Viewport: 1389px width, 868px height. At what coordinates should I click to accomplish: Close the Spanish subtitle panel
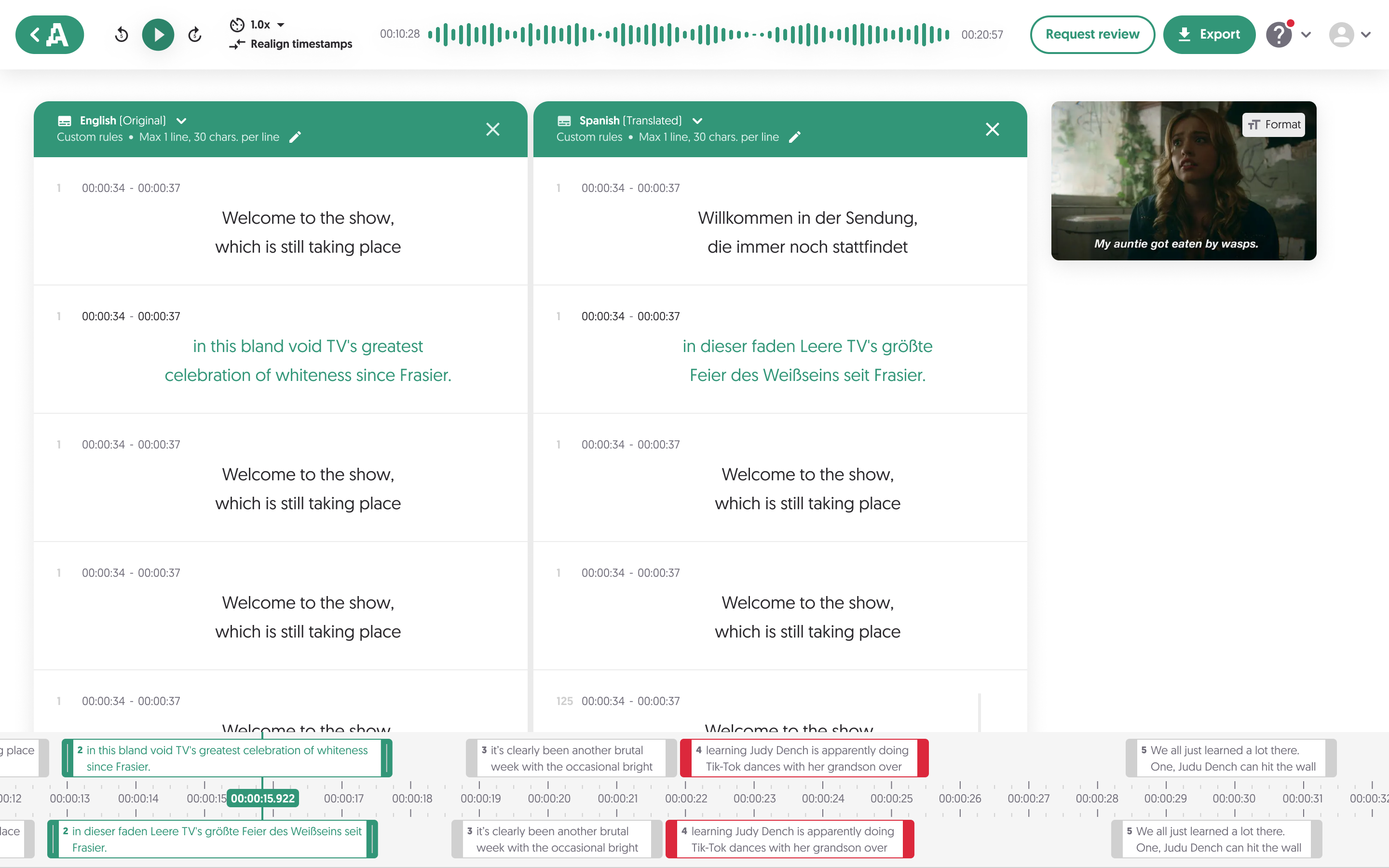point(993,129)
